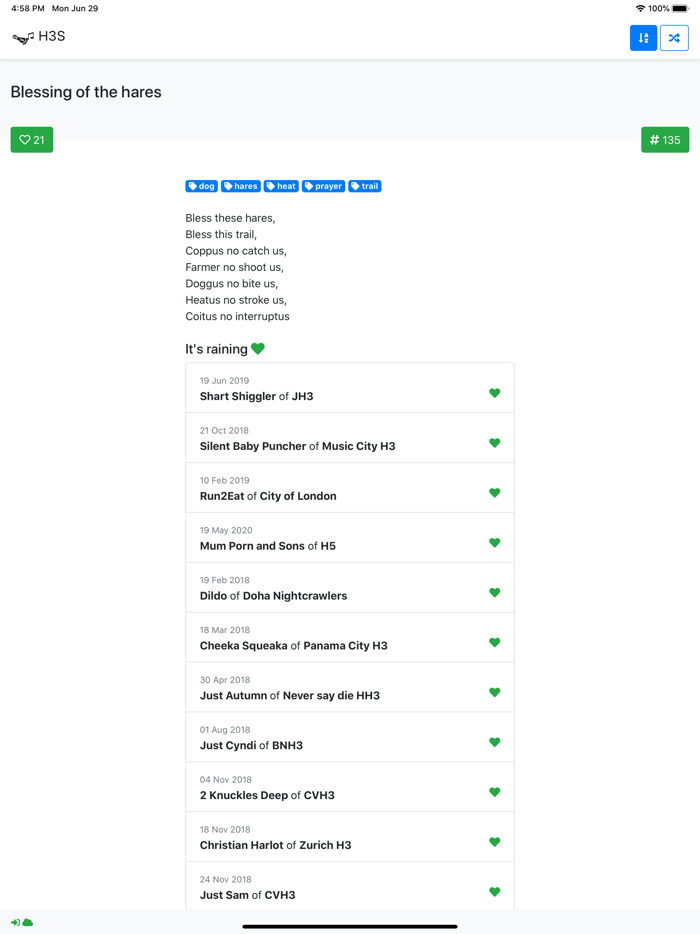The height and width of the screenshot is (934, 700).
Task: Toggle the heart on Run2Eat row
Action: point(494,493)
